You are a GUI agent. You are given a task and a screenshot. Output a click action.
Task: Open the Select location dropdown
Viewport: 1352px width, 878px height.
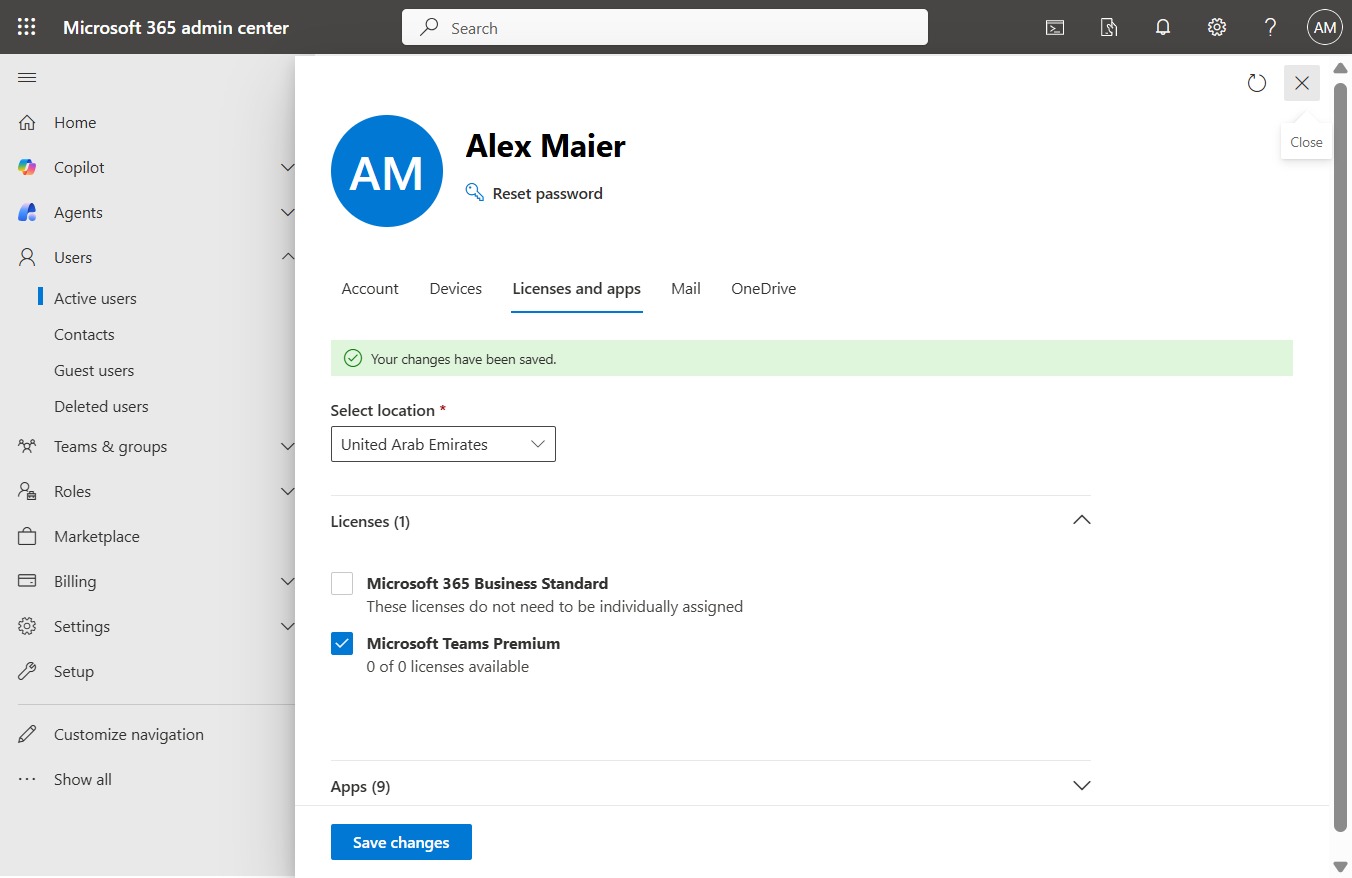[443, 444]
